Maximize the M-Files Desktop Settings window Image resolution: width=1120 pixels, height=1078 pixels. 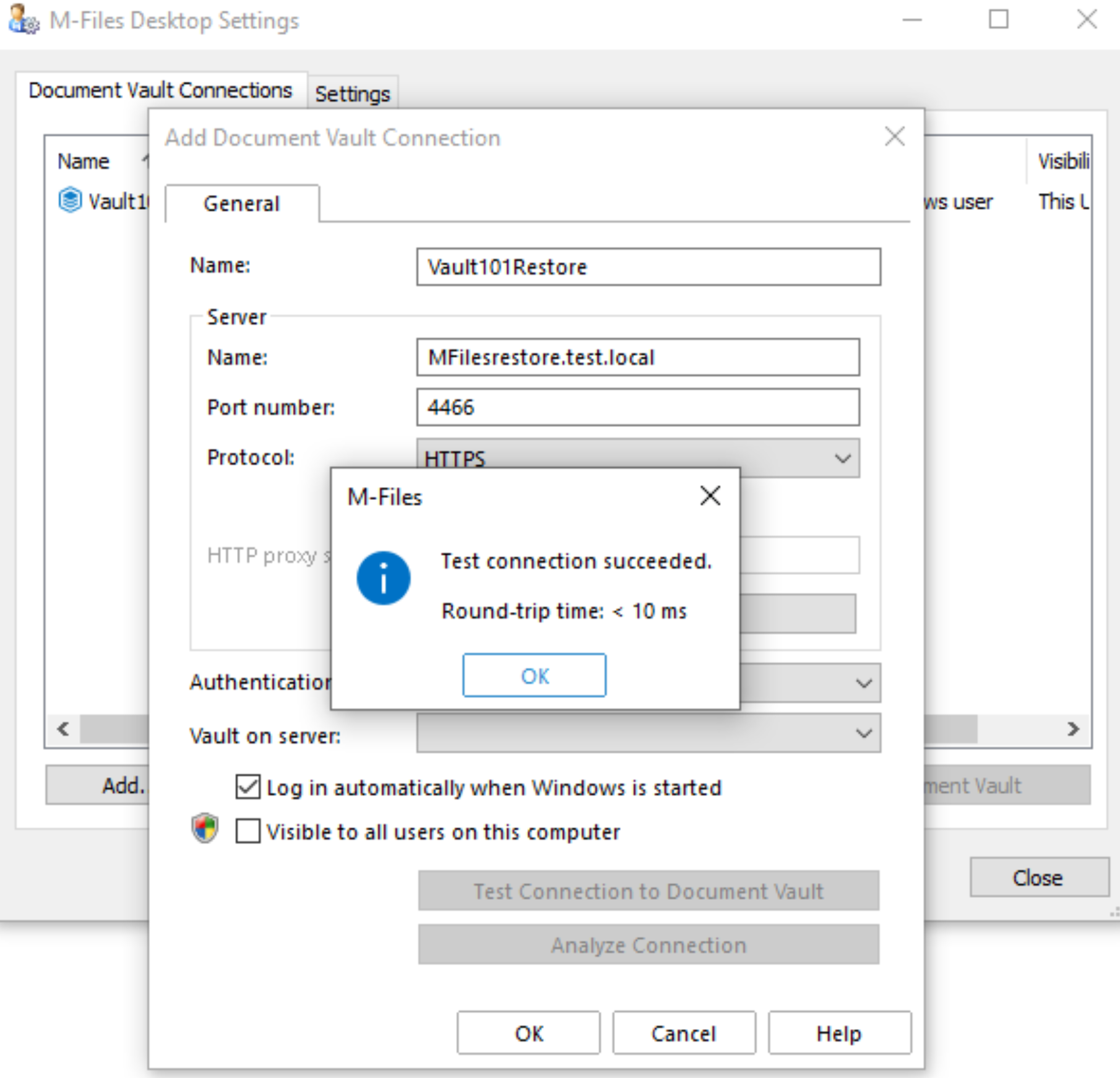pos(999,20)
